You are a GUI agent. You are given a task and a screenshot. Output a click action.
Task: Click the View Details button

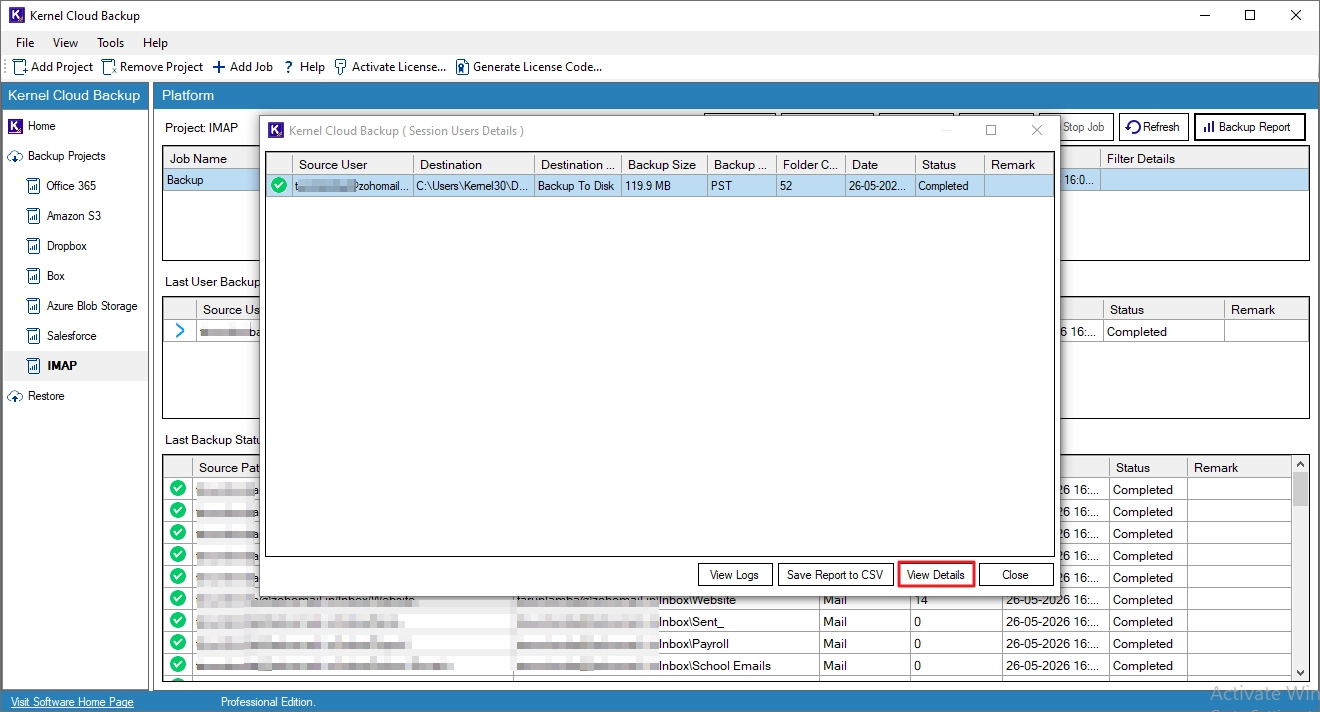(936, 575)
